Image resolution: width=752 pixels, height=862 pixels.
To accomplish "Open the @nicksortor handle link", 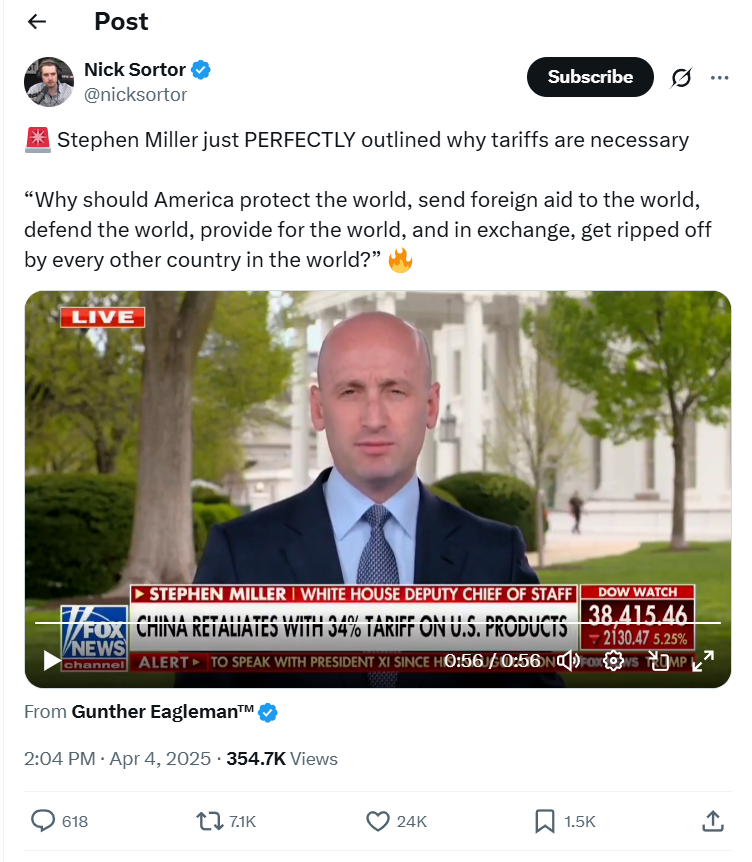I will [x=135, y=95].
